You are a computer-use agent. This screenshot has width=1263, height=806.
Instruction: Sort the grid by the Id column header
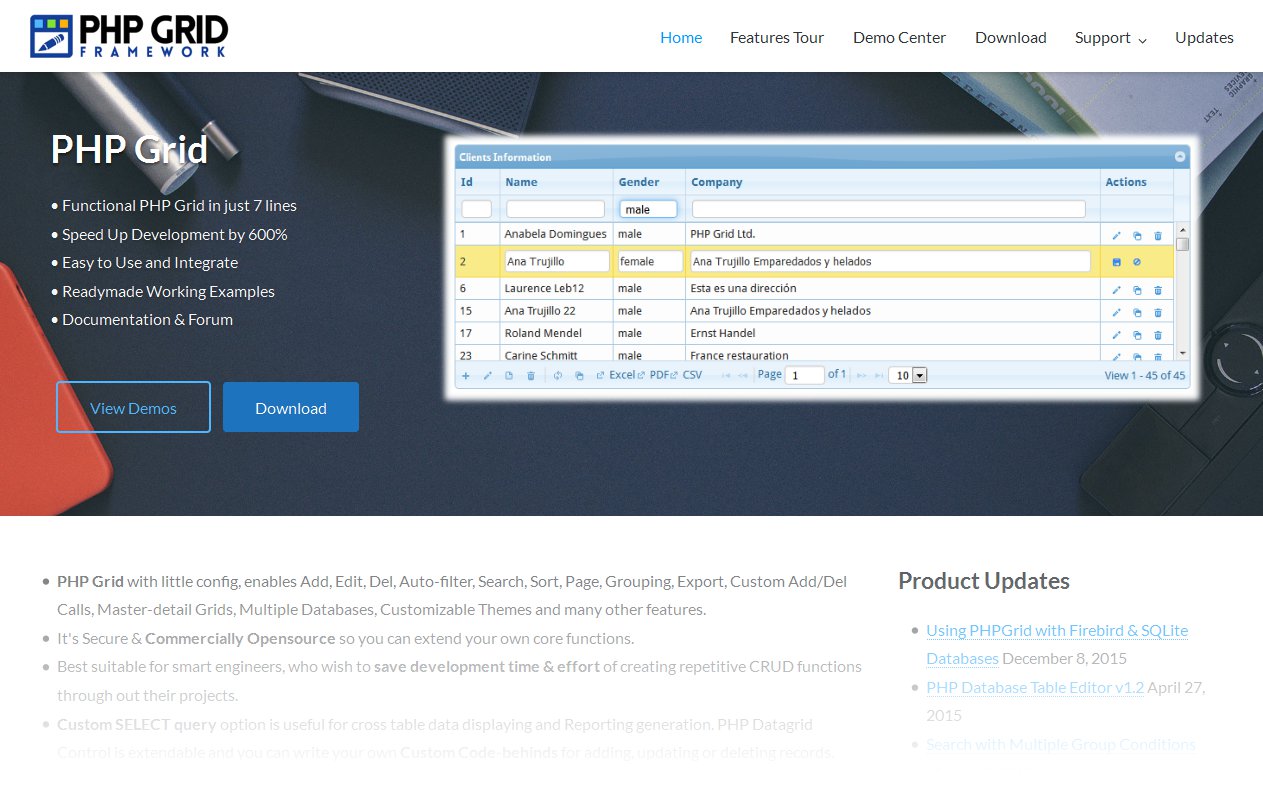click(x=466, y=182)
